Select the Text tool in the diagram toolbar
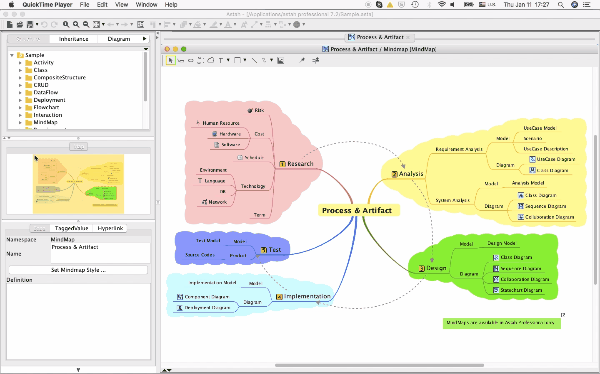The width and height of the screenshot is (600, 374). click(x=221, y=60)
